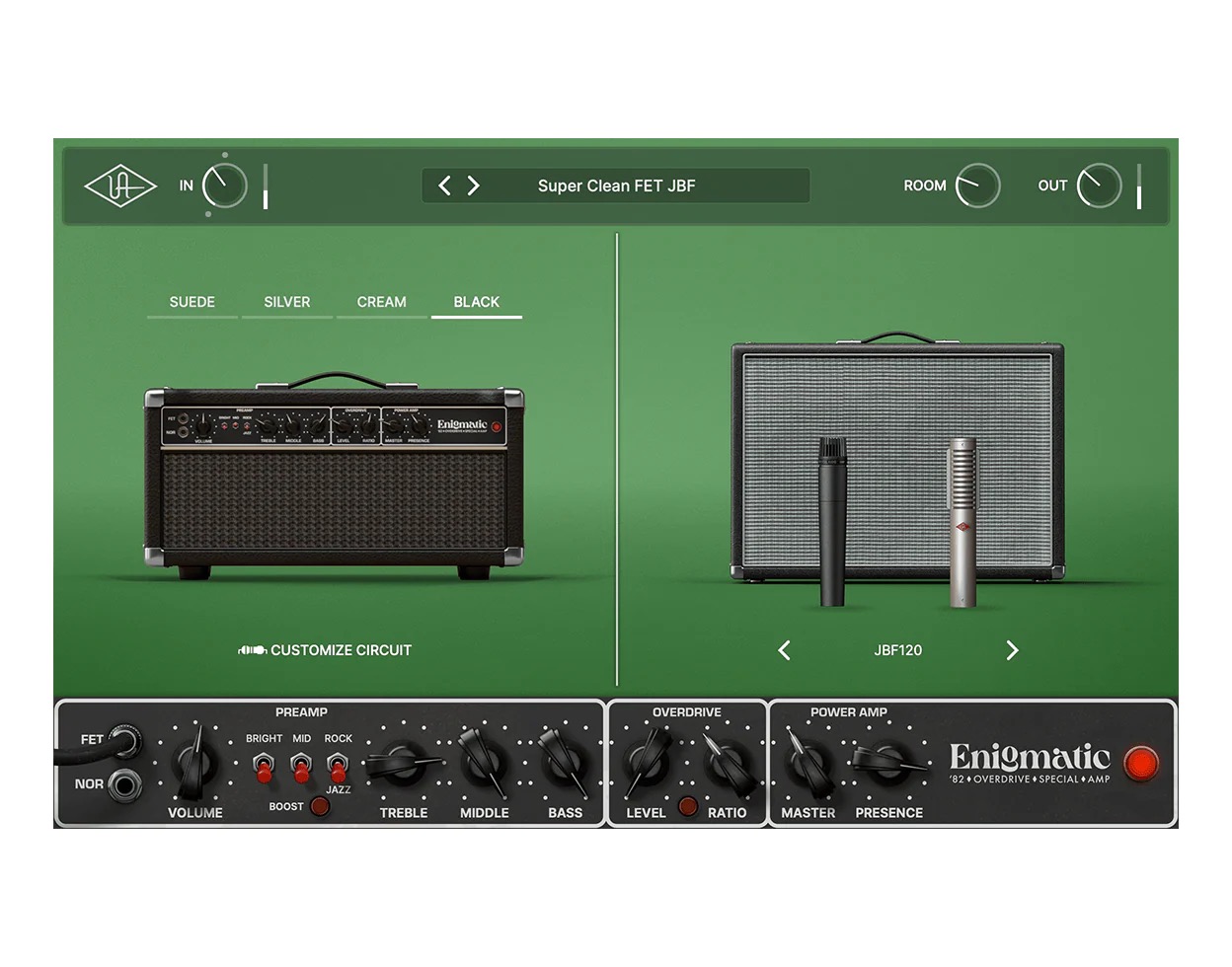1232x967 pixels.
Task: Click the overdrive RATIO knob
Action: click(x=728, y=762)
